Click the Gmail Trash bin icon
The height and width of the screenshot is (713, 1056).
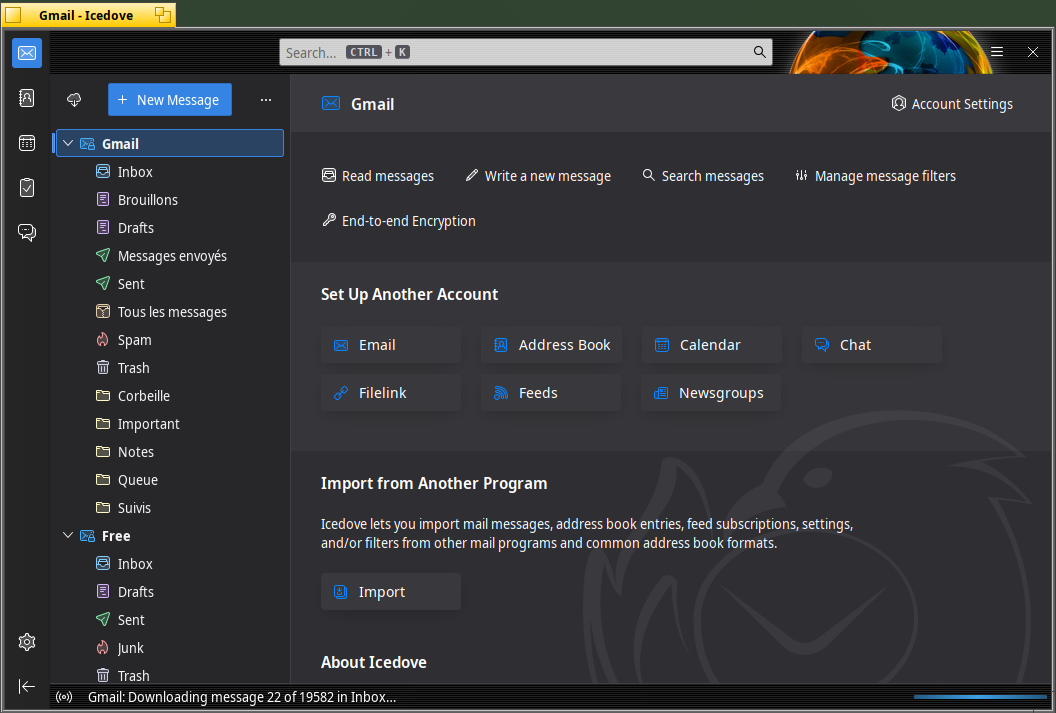click(x=103, y=368)
